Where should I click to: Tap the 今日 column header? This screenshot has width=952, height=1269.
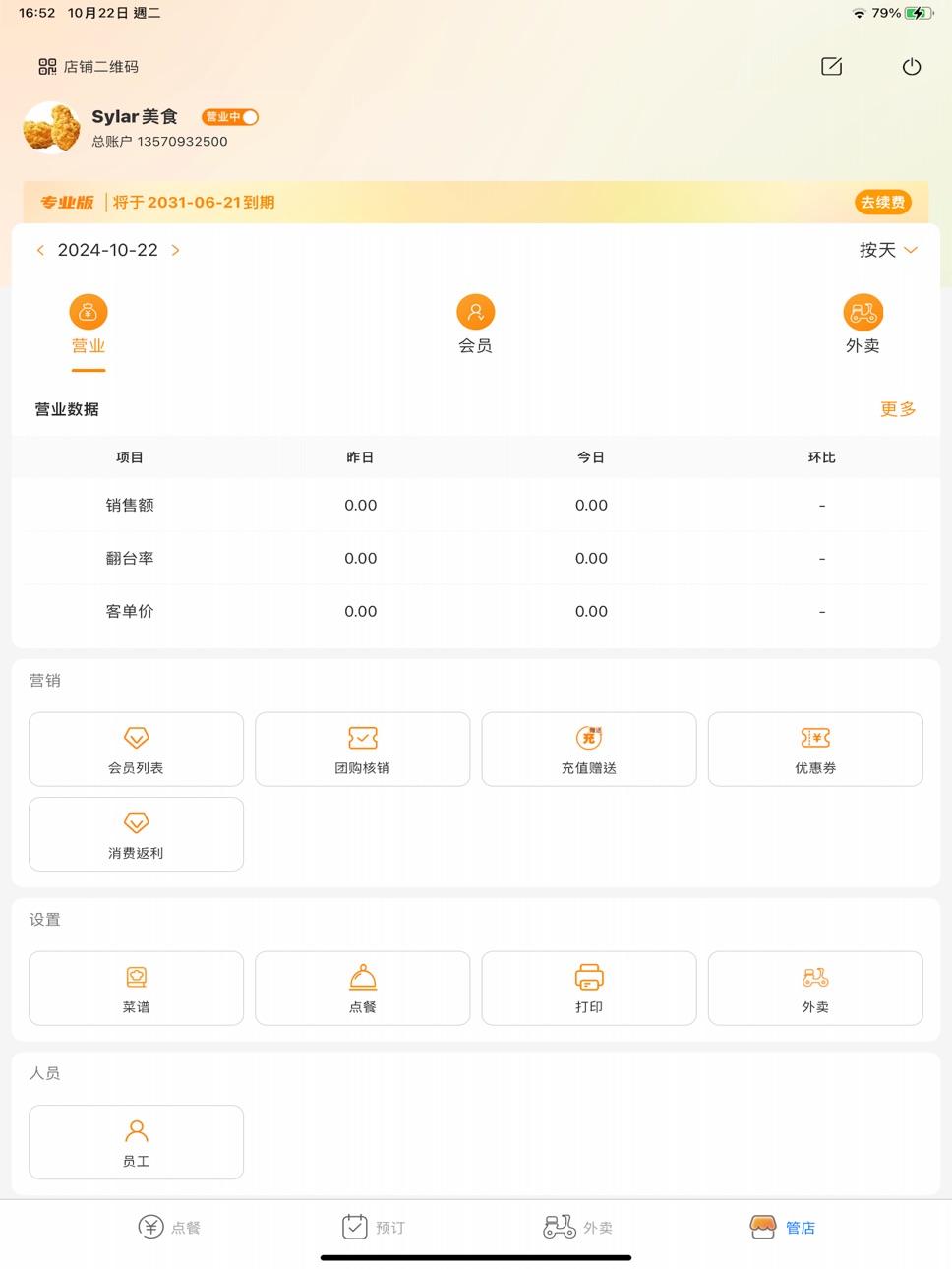(x=591, y=457)
